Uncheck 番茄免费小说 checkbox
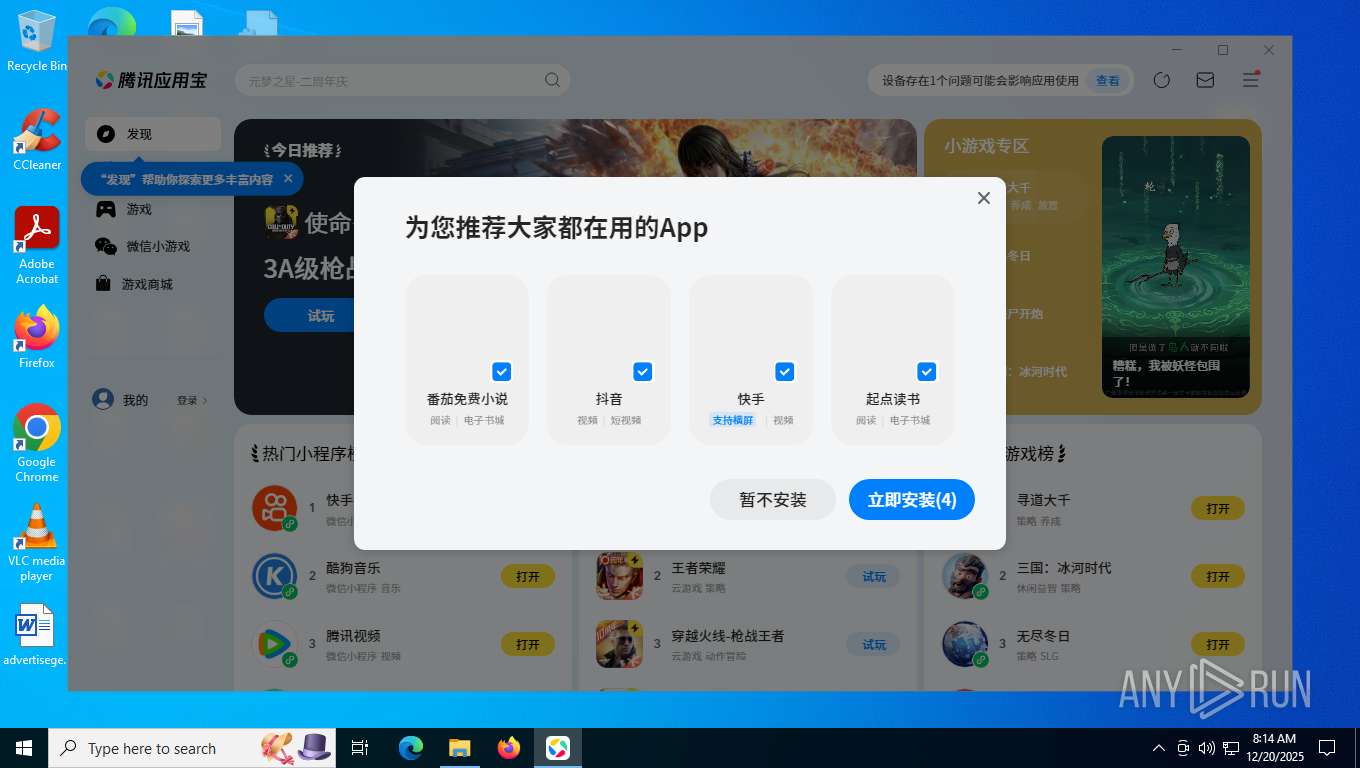 (502, 372)
